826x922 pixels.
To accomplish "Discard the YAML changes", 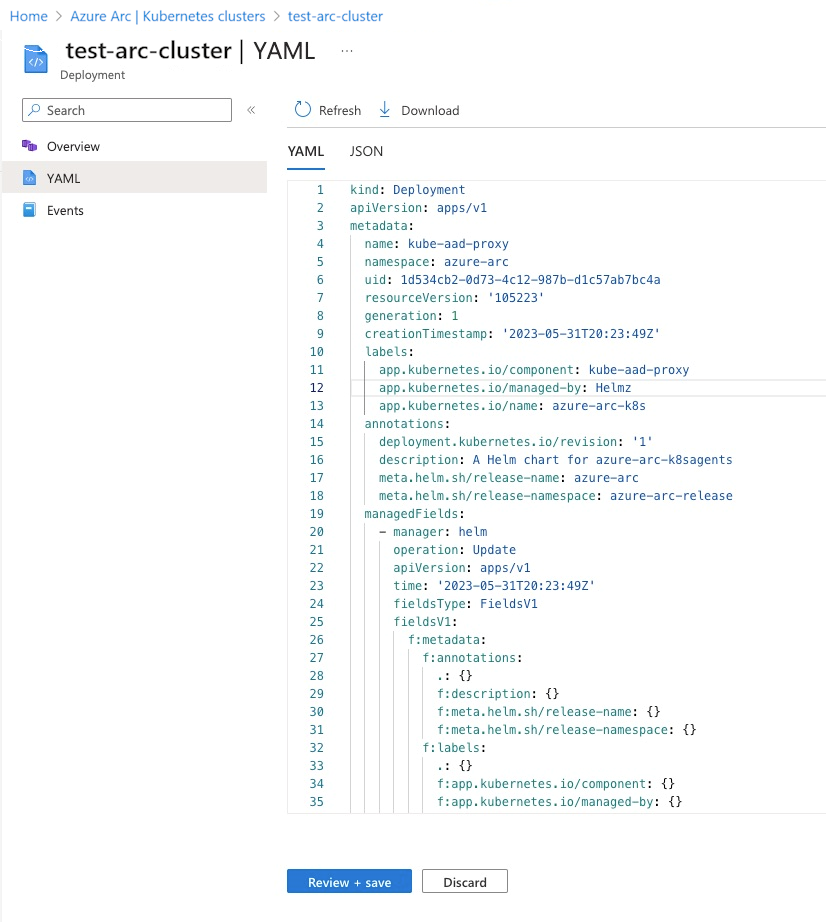I will coord(464,881).
